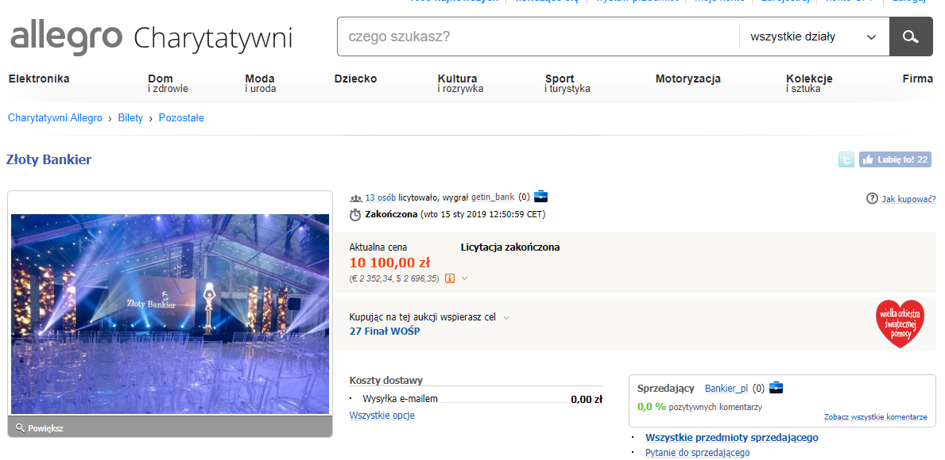The width and height of the screenshot is (945, 460).
Task: Open Zobacz wszystkie komentarze link
Action: [x=876, y=417]
